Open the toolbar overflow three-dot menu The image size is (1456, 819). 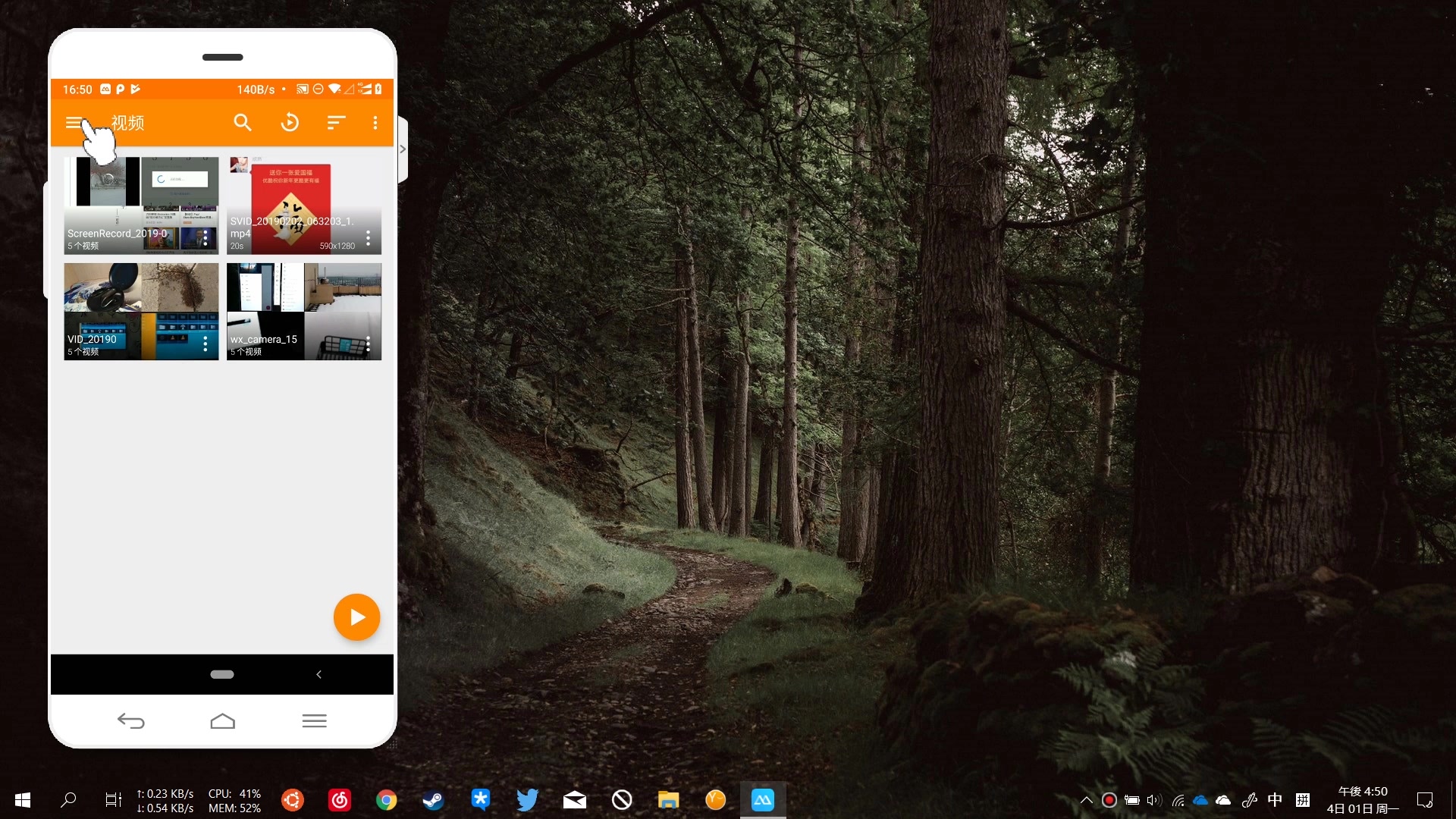pyautogui.click(x=375, y=123)
